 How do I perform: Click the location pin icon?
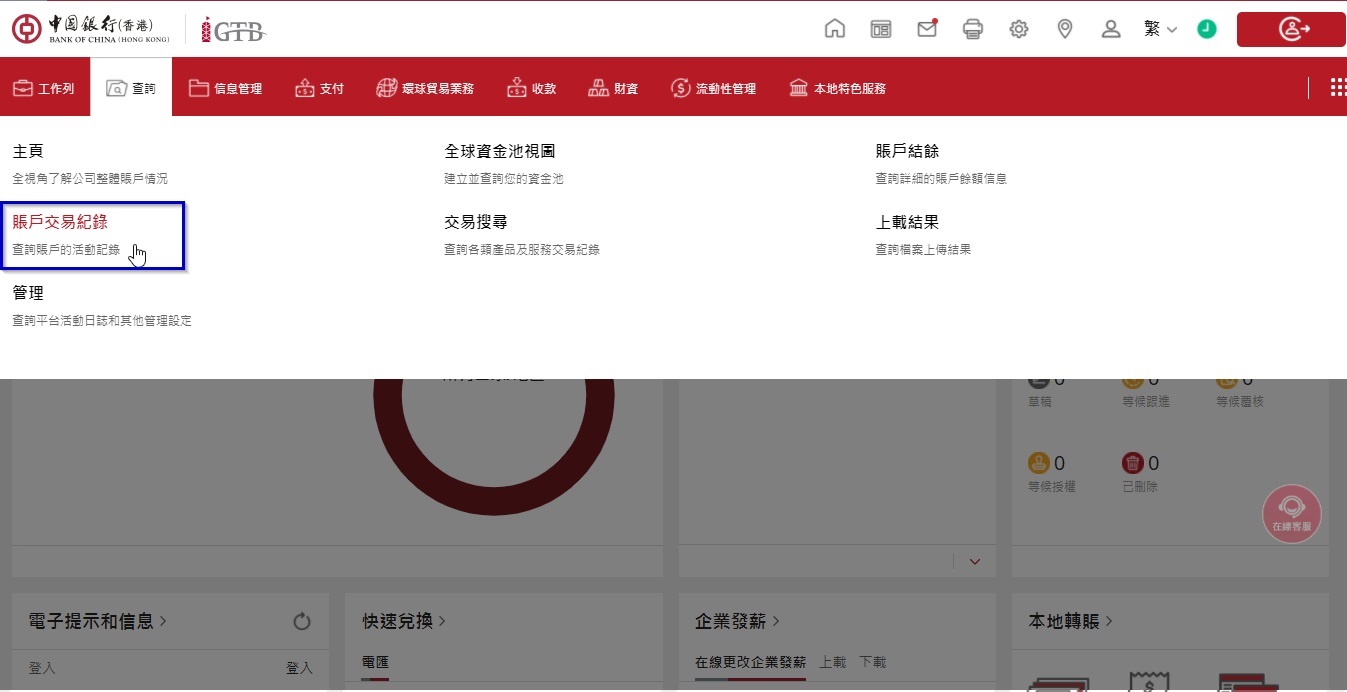[1065, 29]
